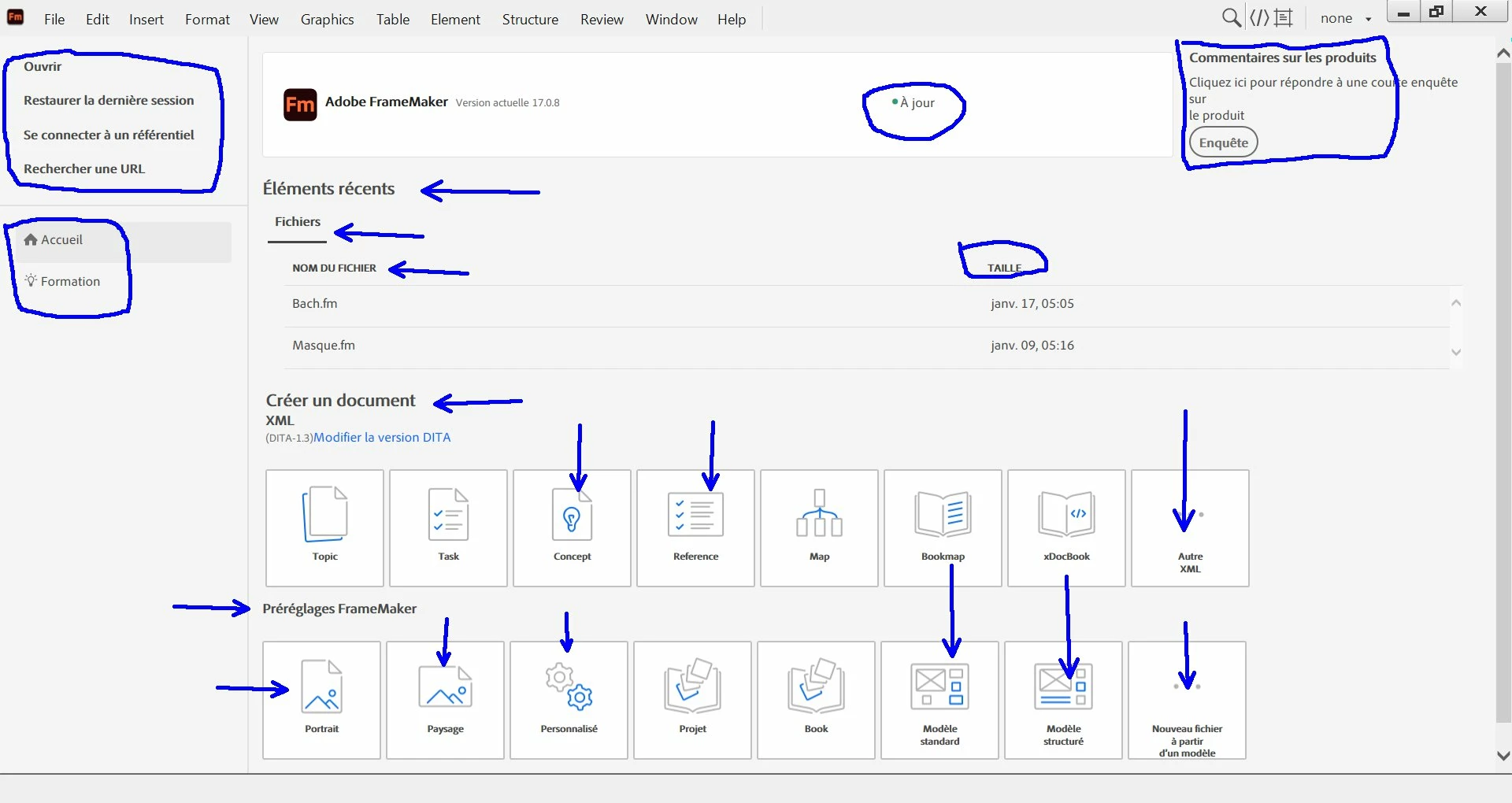
Task: Sort by NOM DU FICHIER column header
Action: point(334,268)
